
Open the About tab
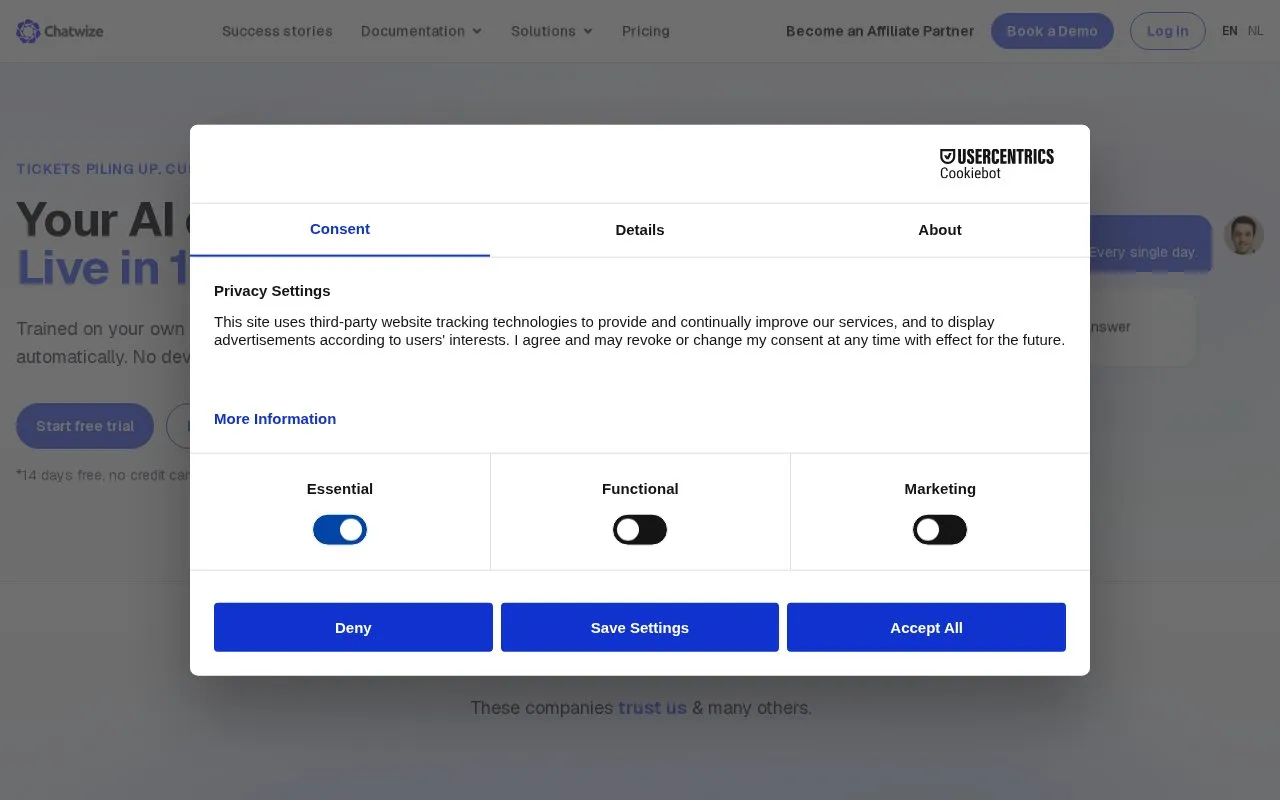(940, 230)
